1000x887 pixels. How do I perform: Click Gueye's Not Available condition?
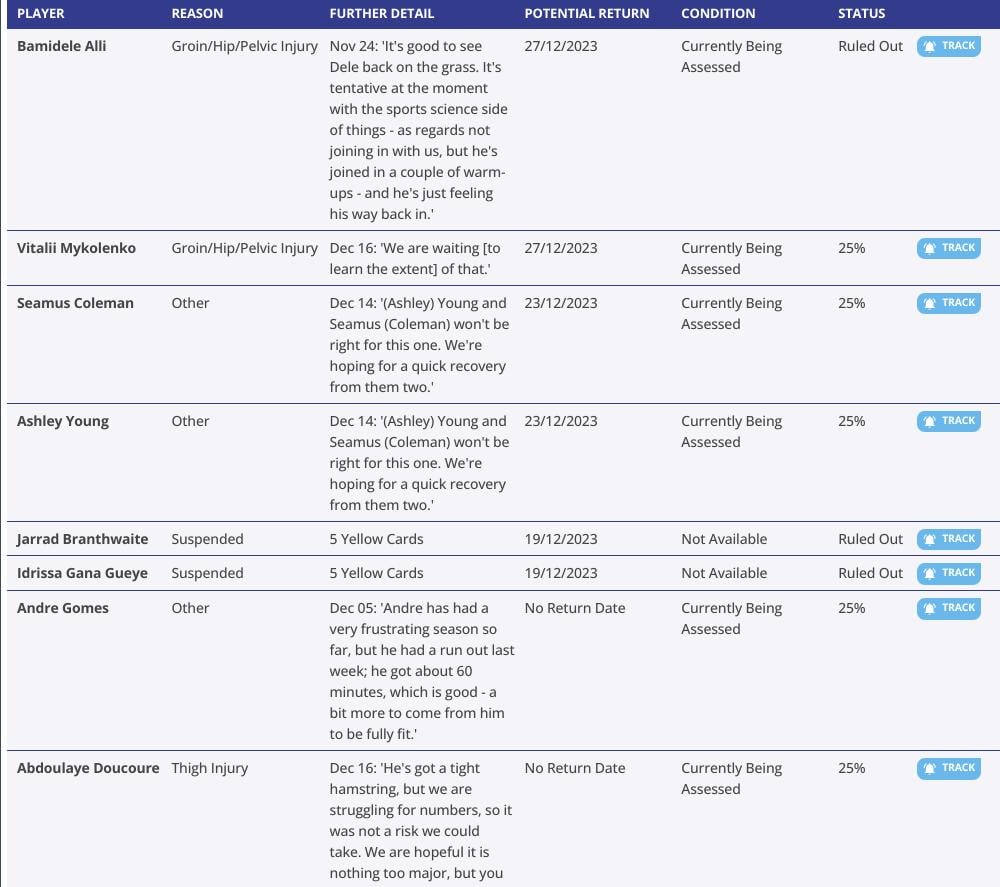coord(724,573)
